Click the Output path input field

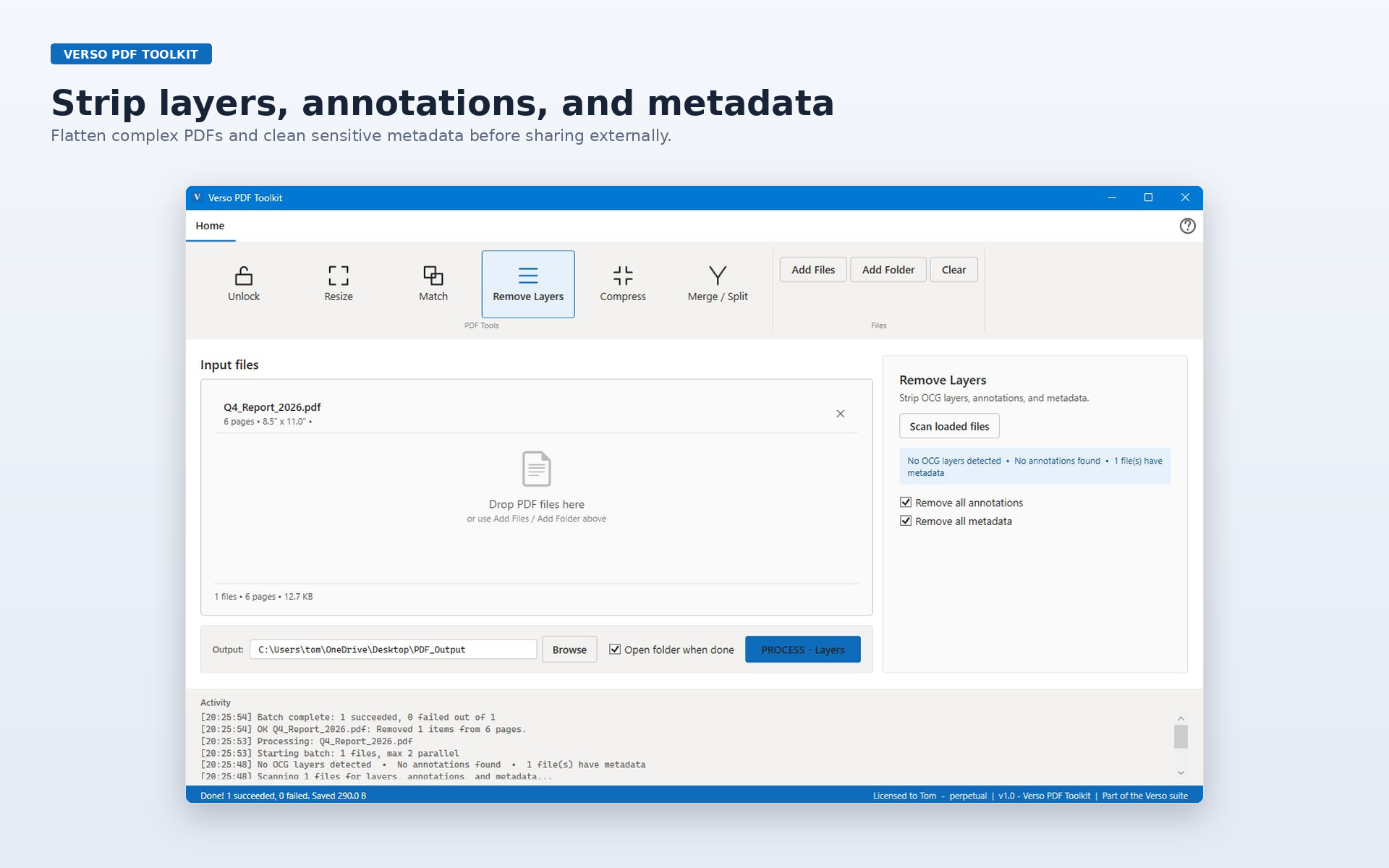coord(394,650)
